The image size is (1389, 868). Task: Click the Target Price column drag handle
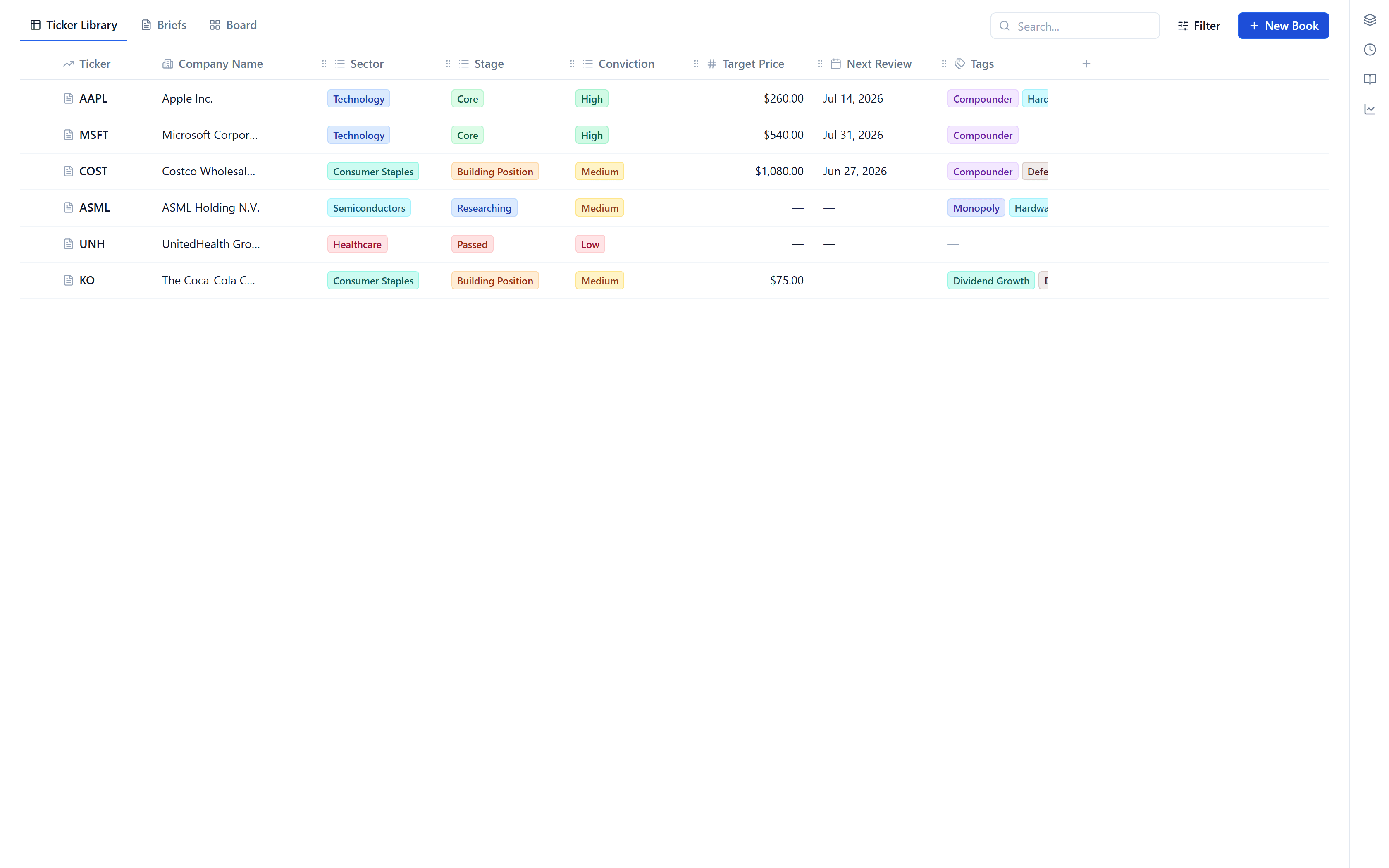click(696, 64)
